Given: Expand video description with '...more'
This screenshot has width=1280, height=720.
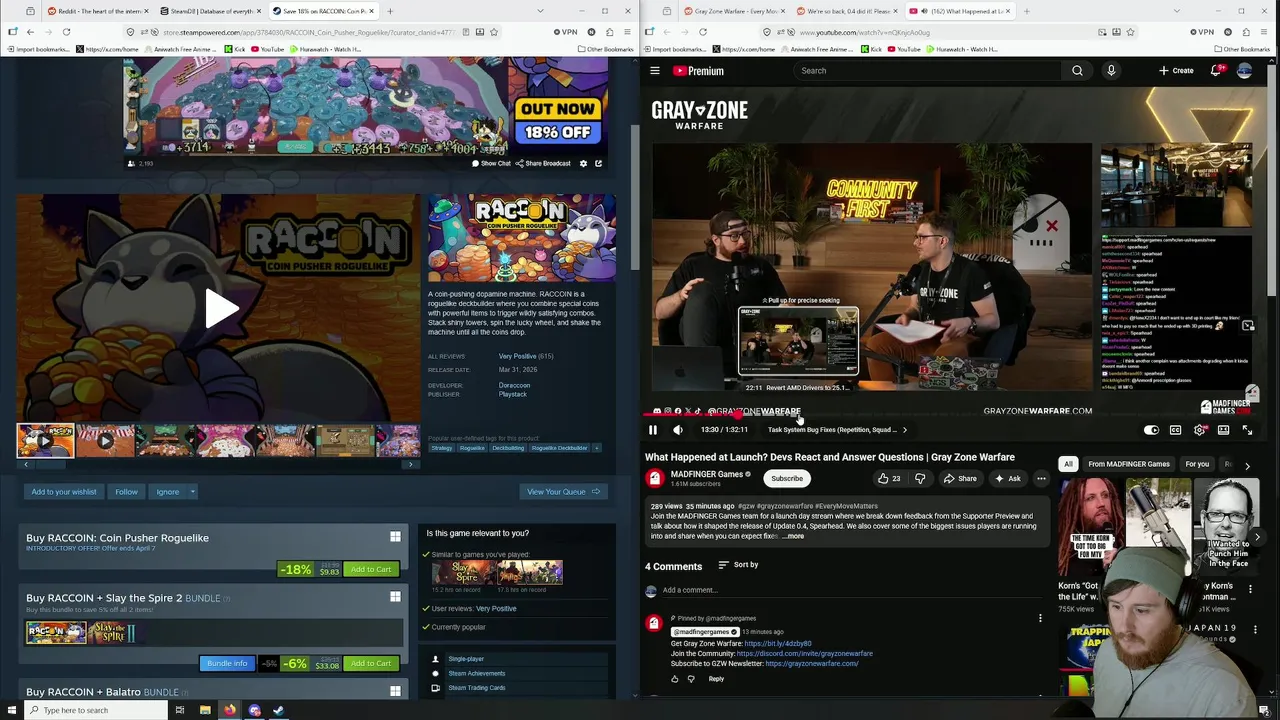Looking at the screenshot, I should [x=793, y=536].
